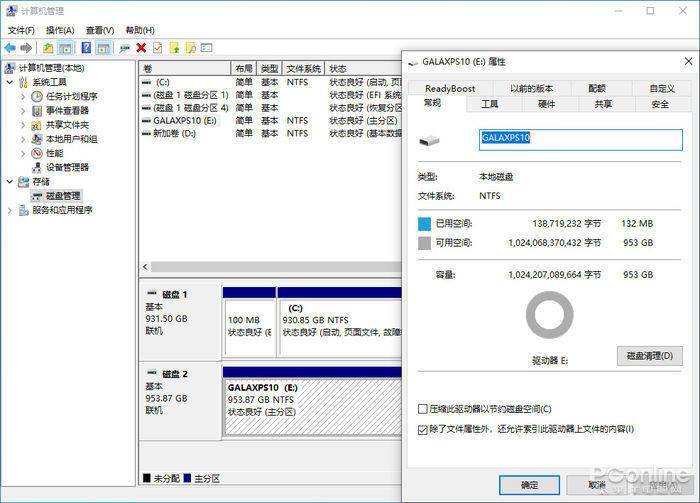The image size is (700, 503).
Task: Switch to the 工具 tab
Action: pyautogui.click(x=490, y=104)
